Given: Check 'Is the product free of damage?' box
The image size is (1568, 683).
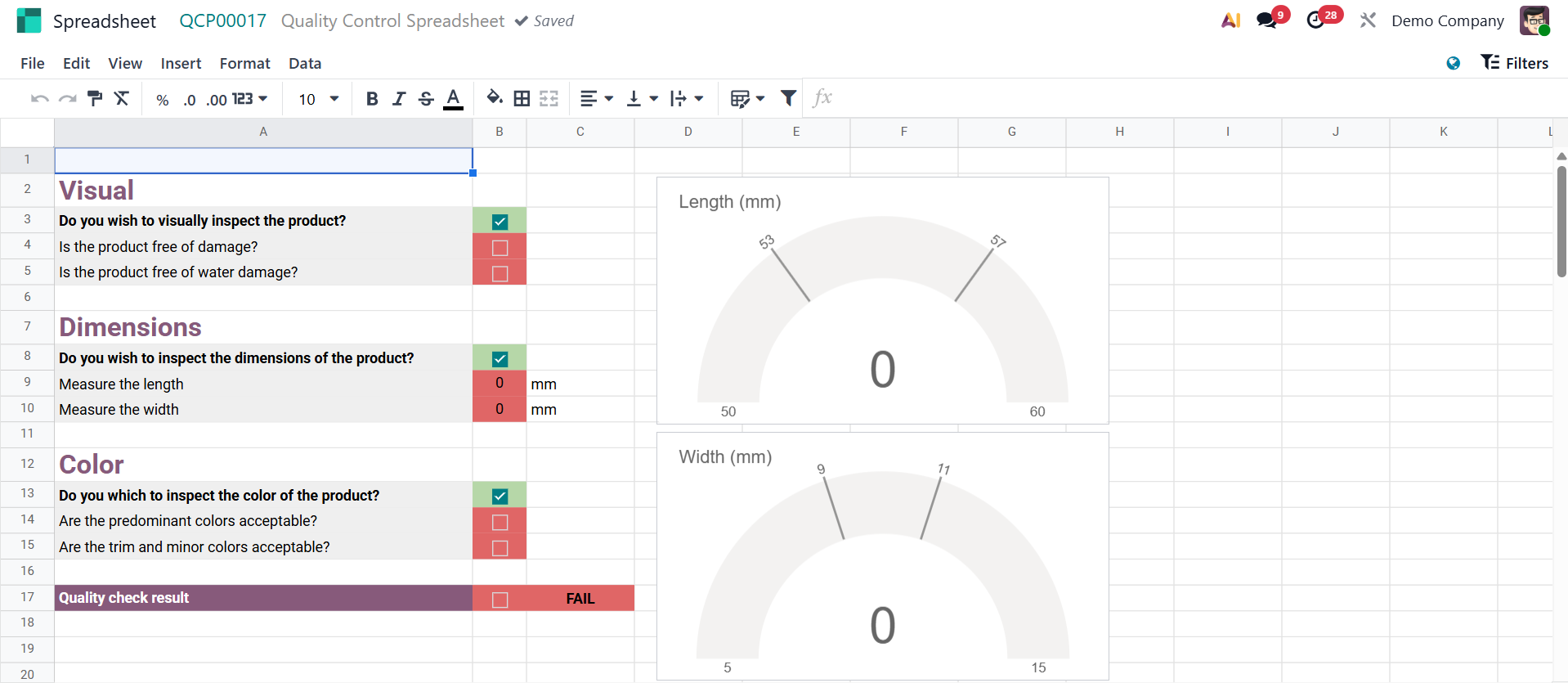Looking at the screenshot, I should click(500, 247).
